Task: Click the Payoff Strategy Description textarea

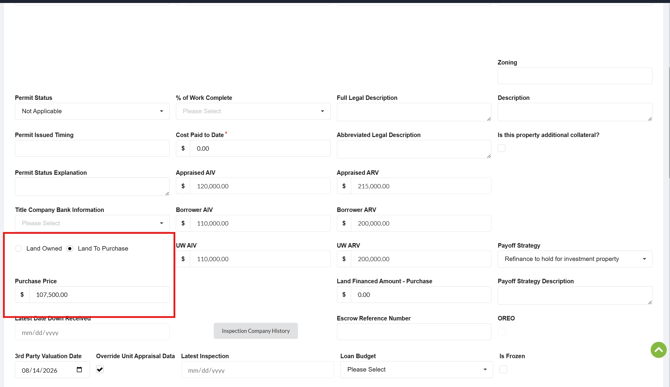Action: pos(575,296)
